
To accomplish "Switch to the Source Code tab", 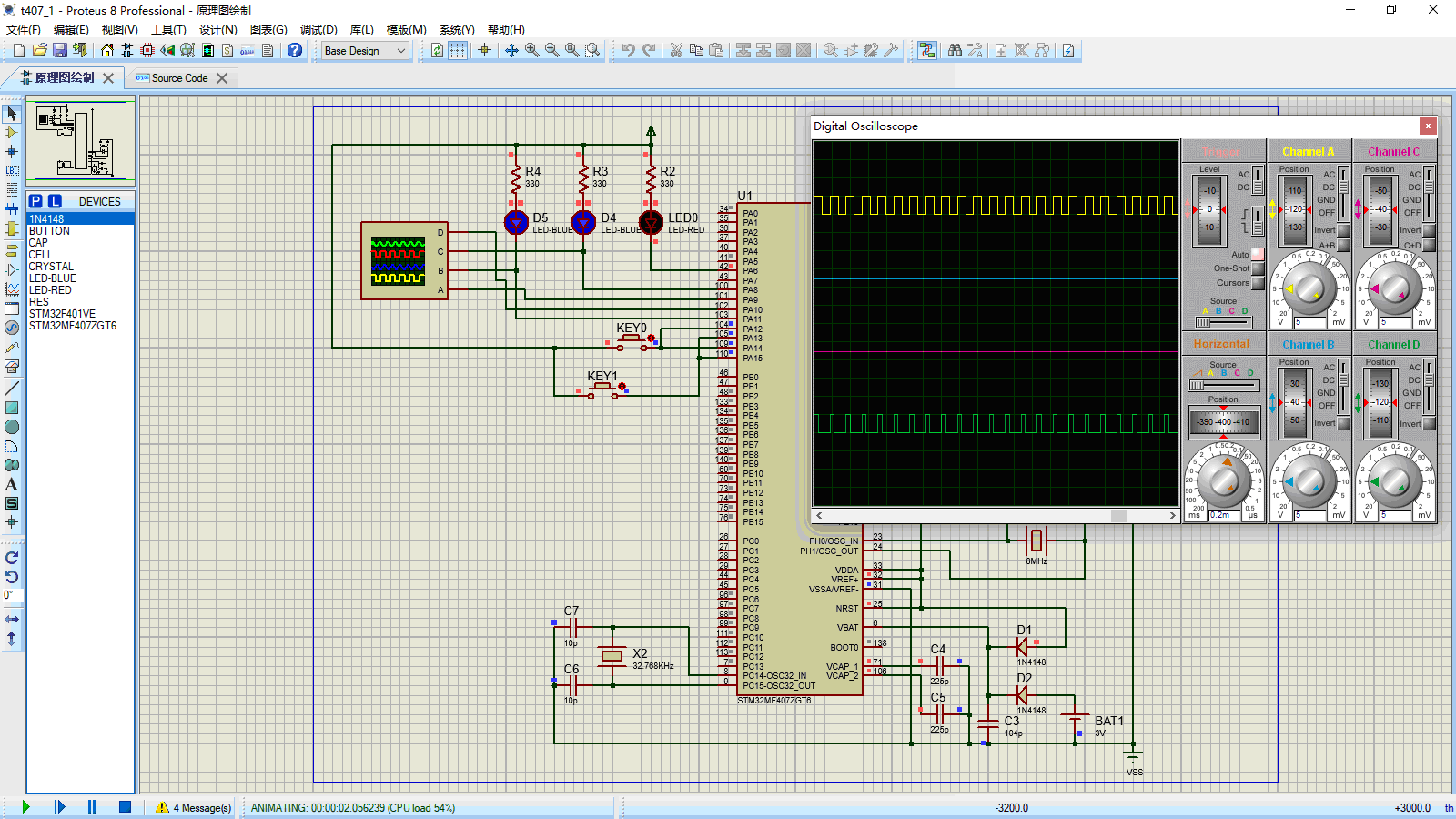I will (182, 78).
